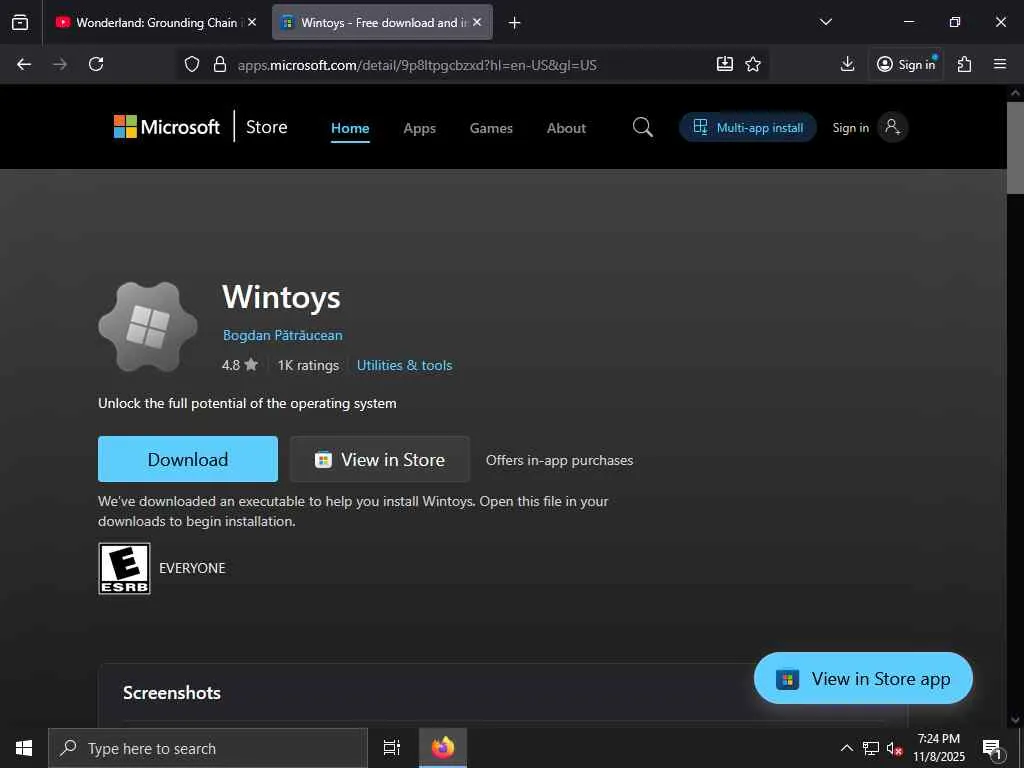Go to Games section
Viewport: 1024px width, 768px height.
(x=491, y=128)
